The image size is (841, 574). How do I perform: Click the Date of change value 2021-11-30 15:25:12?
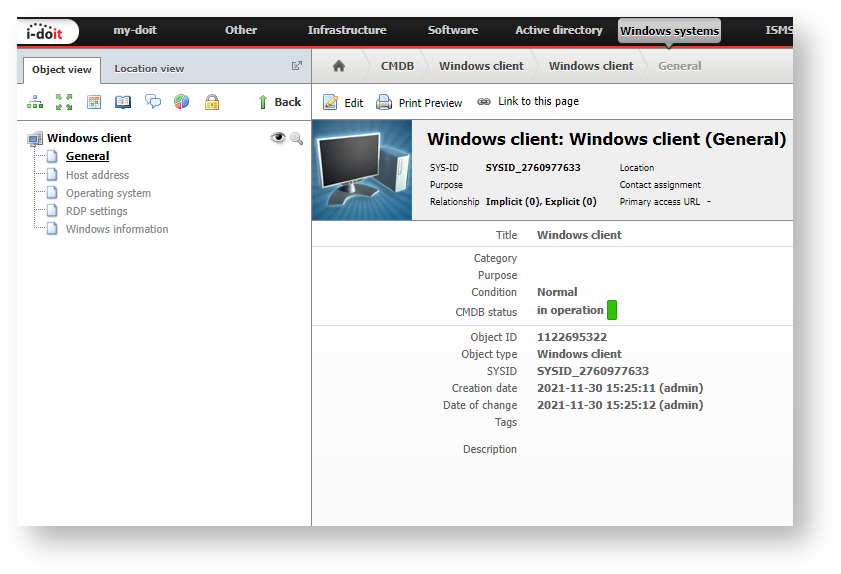[620, 405]
